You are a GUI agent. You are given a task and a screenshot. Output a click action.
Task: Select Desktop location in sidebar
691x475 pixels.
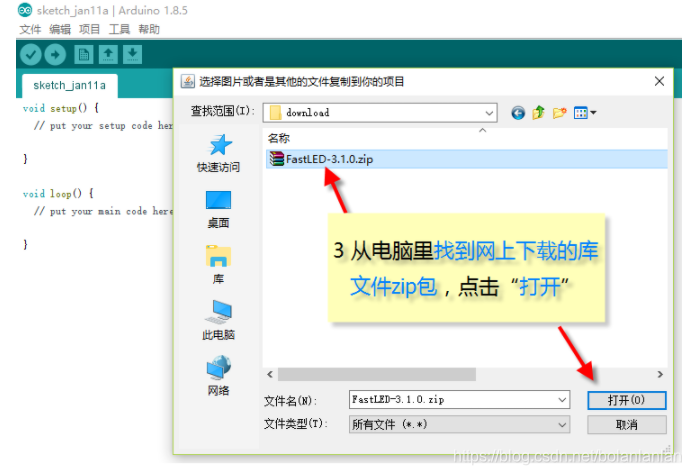coord(218,209)
